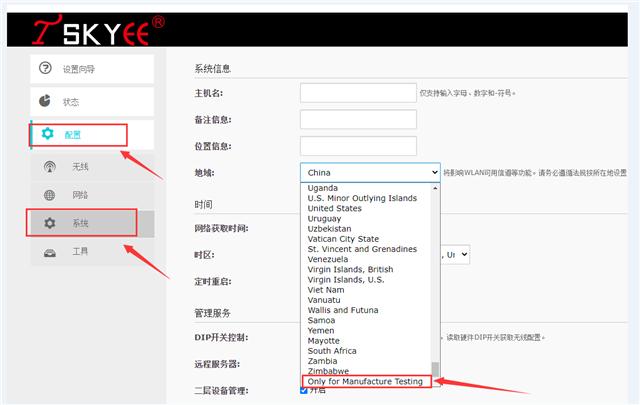Open the region dropdown showing China
The height and width of the screenshot is (405, 640).
[369, 172]
